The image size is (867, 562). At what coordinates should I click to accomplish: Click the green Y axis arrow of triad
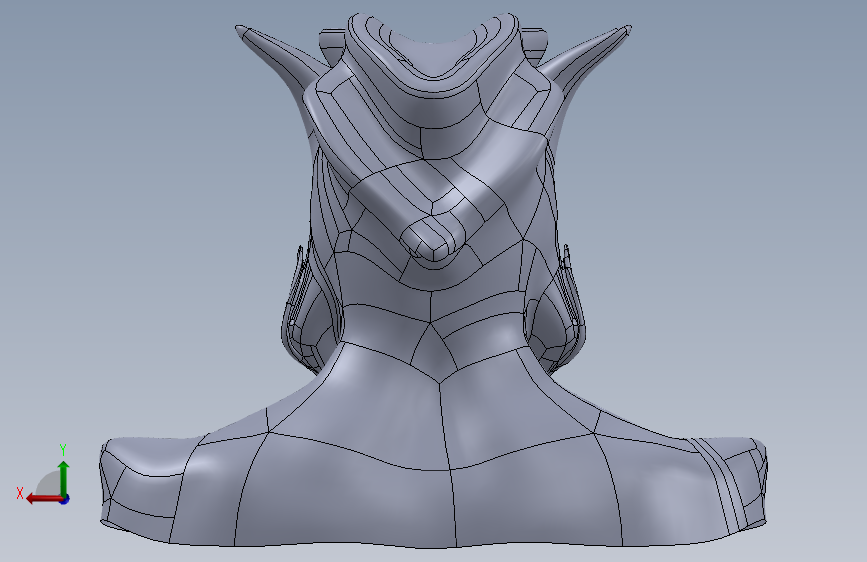pos(64,479)
